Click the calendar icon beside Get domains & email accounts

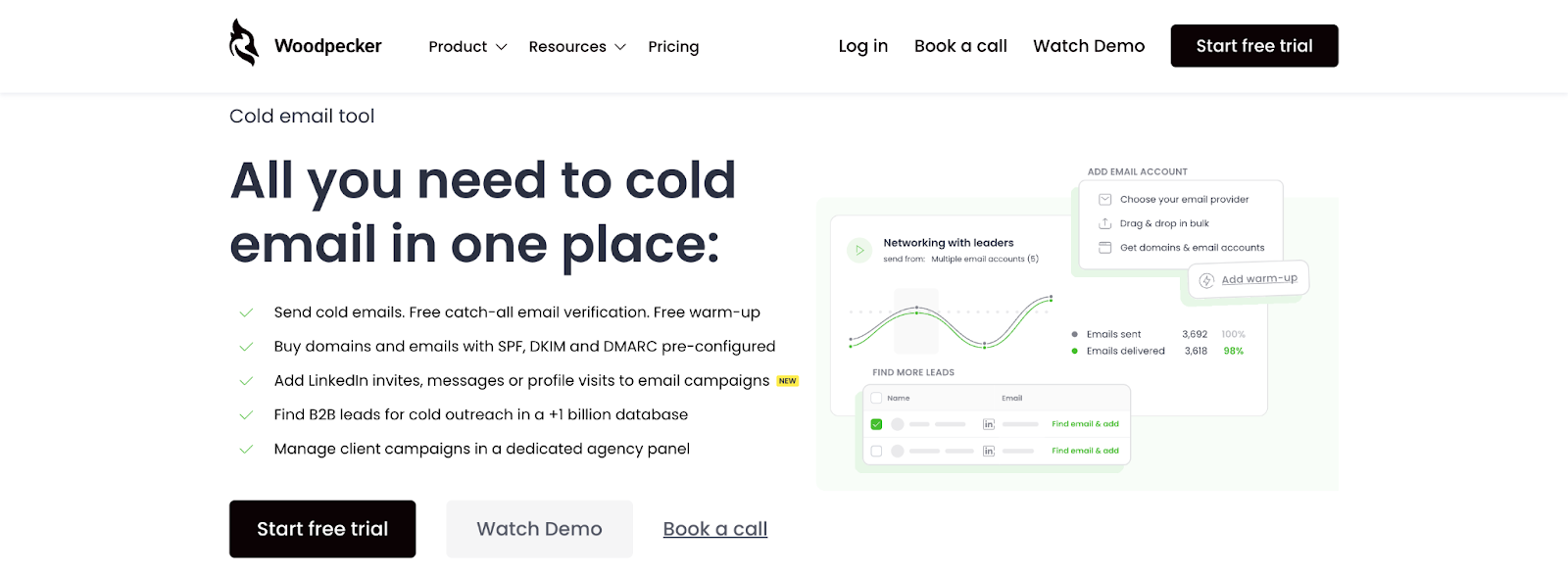(x=1104, y=248)
